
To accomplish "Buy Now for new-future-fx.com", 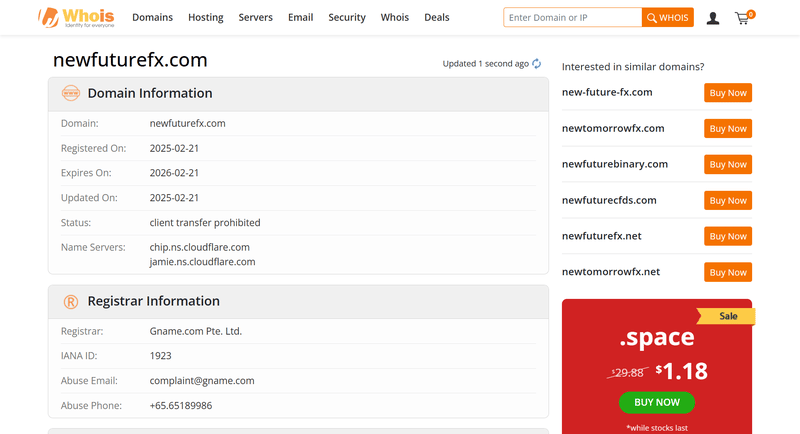I will coord(728,92).
